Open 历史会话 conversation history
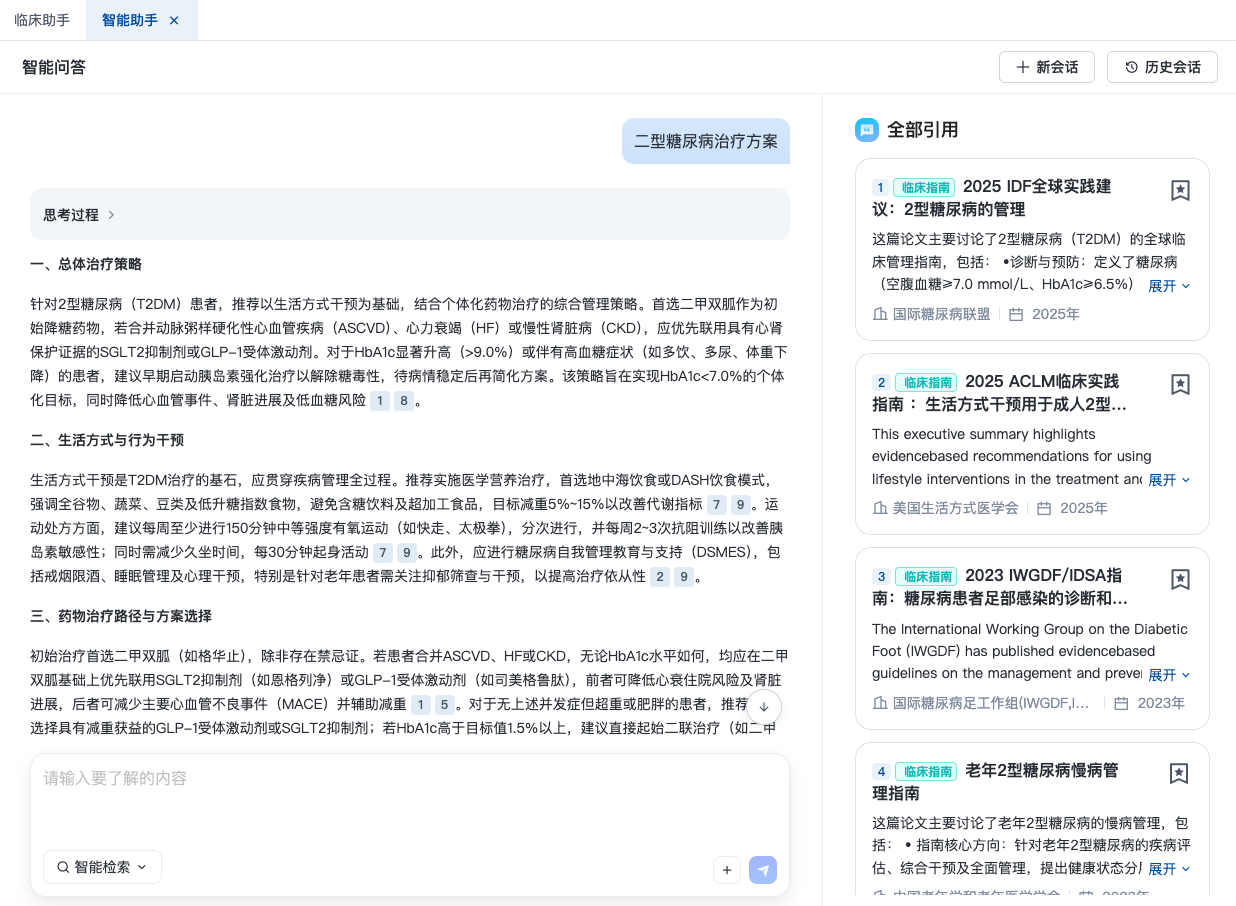 click(1162, 67)
